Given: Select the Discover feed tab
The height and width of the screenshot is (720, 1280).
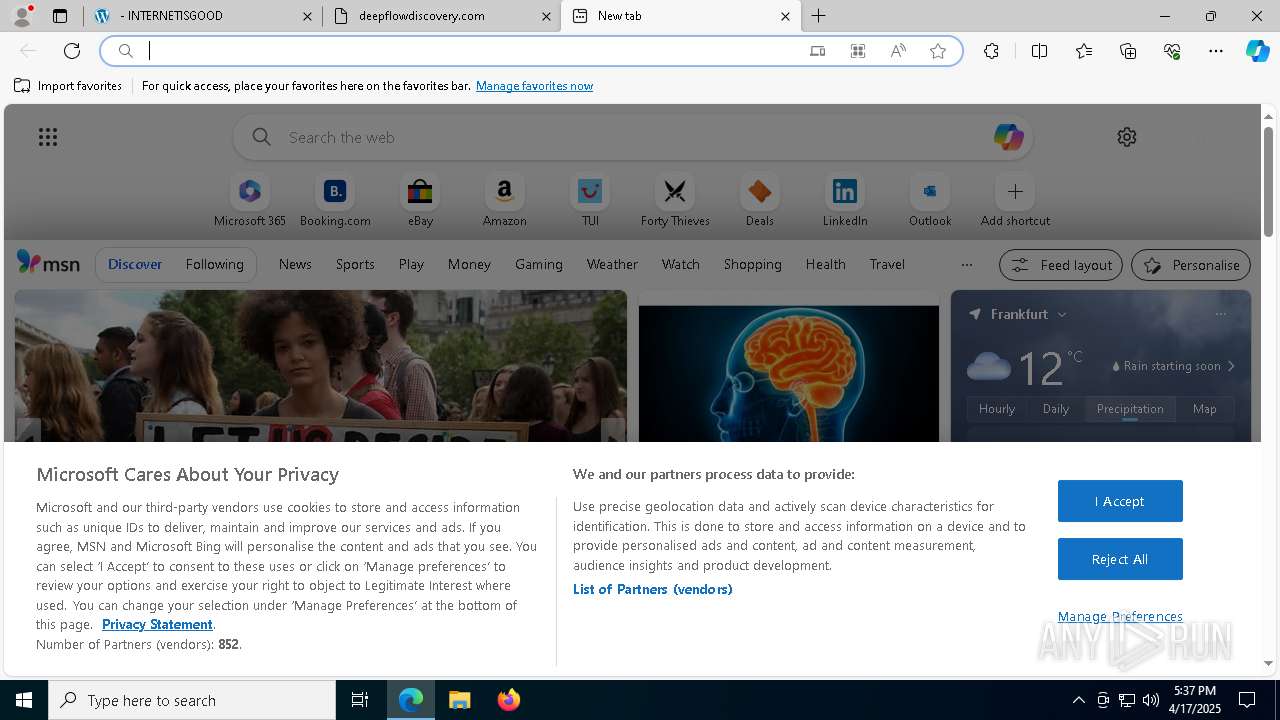Looking at the screenshot, I should pyautogui.click(x=135, y=264).
